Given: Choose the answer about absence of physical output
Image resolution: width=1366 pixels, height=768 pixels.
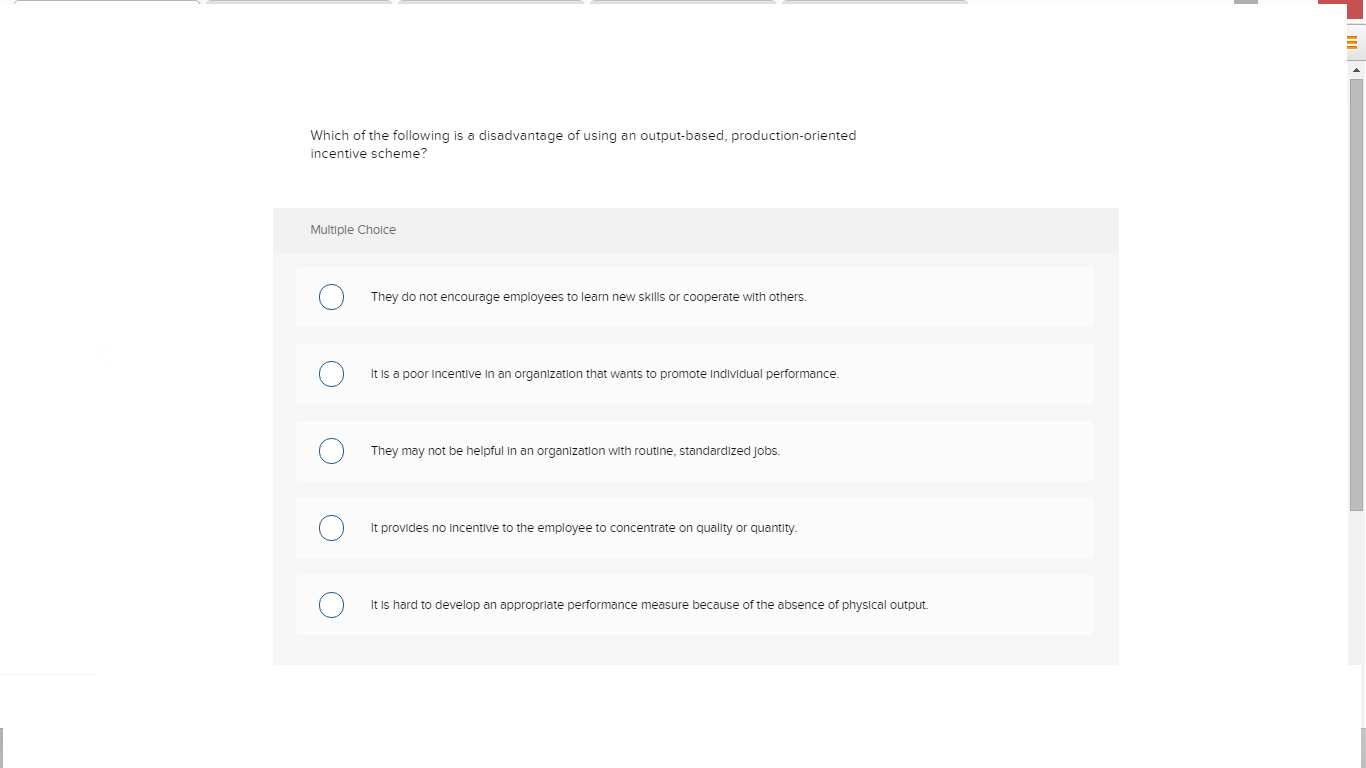Looking at the screenshot, I should tap(331, 605).
